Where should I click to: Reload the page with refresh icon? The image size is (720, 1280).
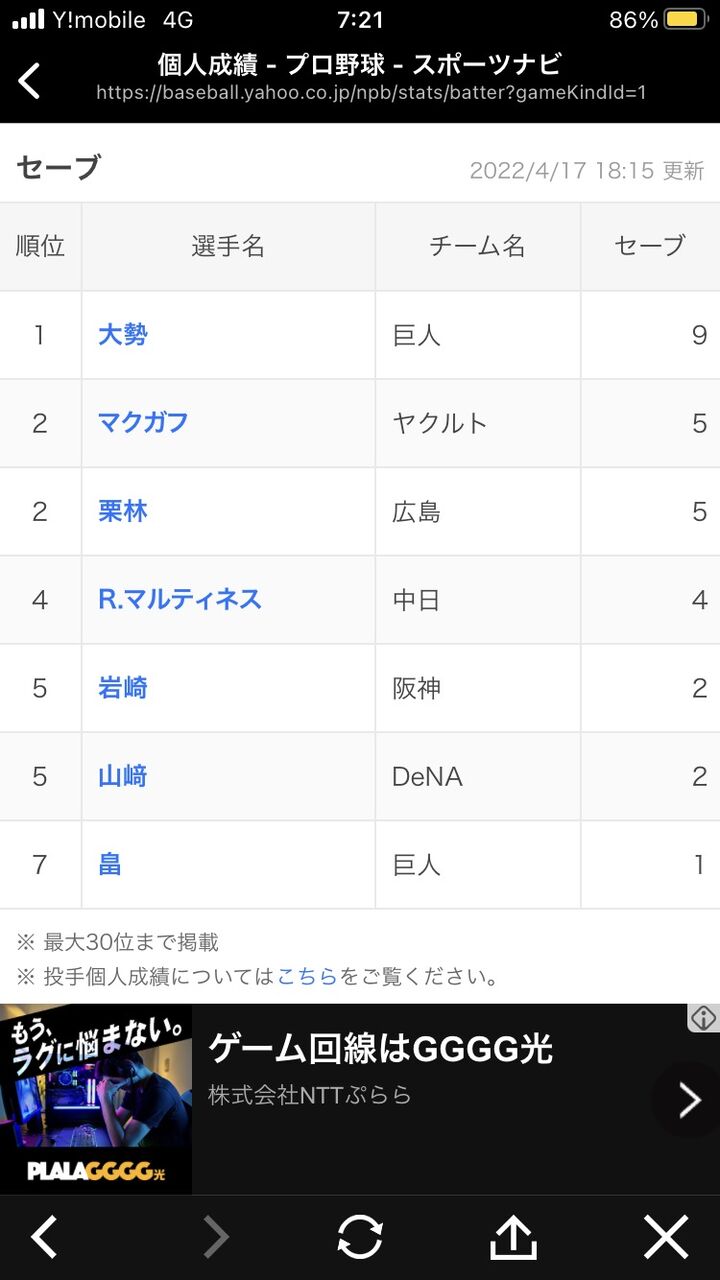click(x=360, y=1238)
